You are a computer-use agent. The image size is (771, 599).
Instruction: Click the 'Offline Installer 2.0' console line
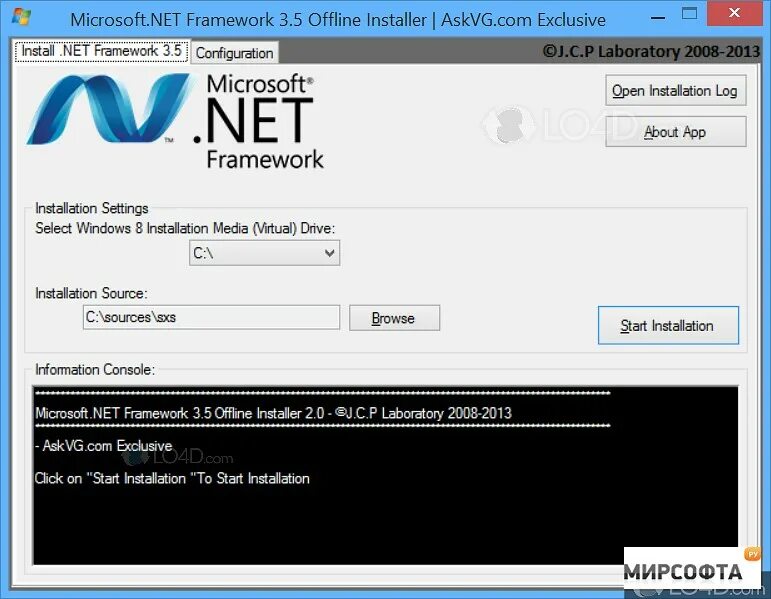pyautogui.click(x=273, y=413)
